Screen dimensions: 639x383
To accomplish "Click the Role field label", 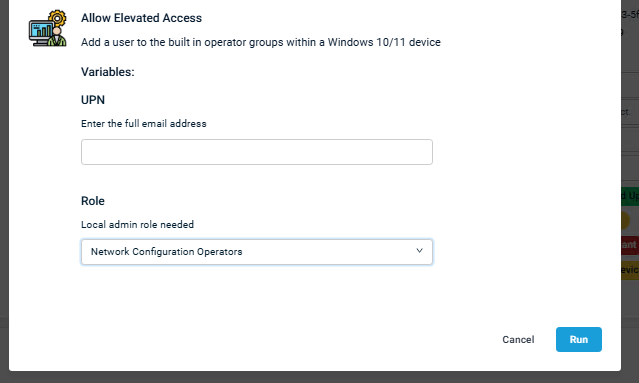I will click(x=93, y=201).
